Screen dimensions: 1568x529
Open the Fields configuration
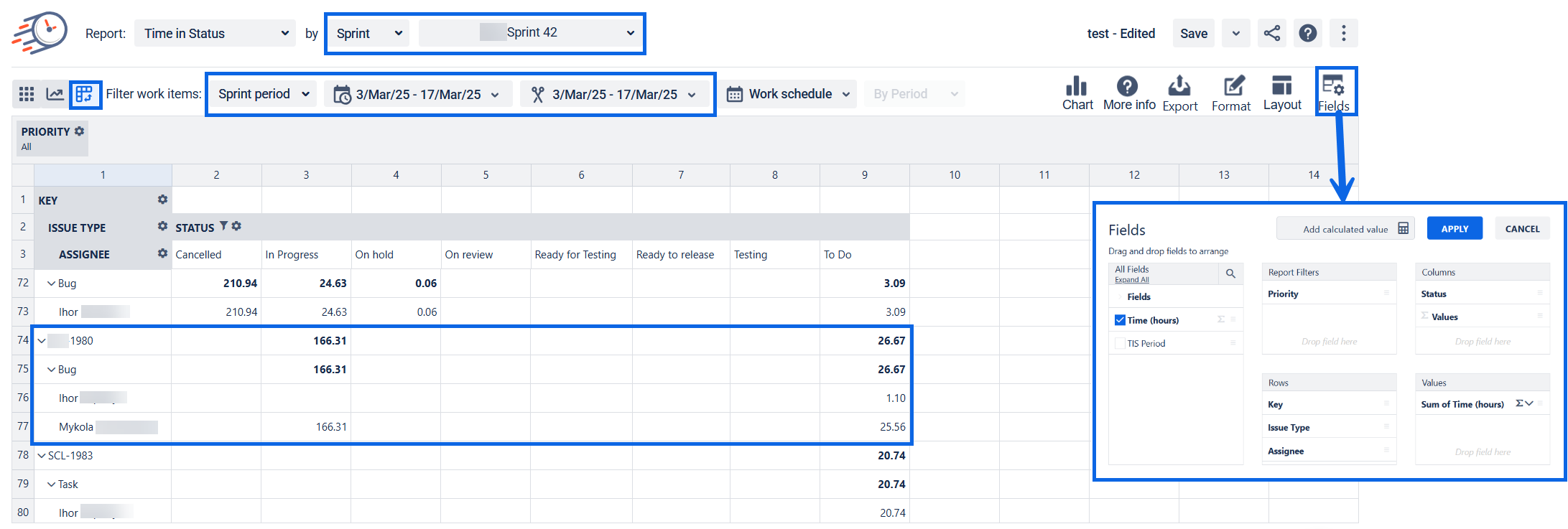(x=1334, y=94)
